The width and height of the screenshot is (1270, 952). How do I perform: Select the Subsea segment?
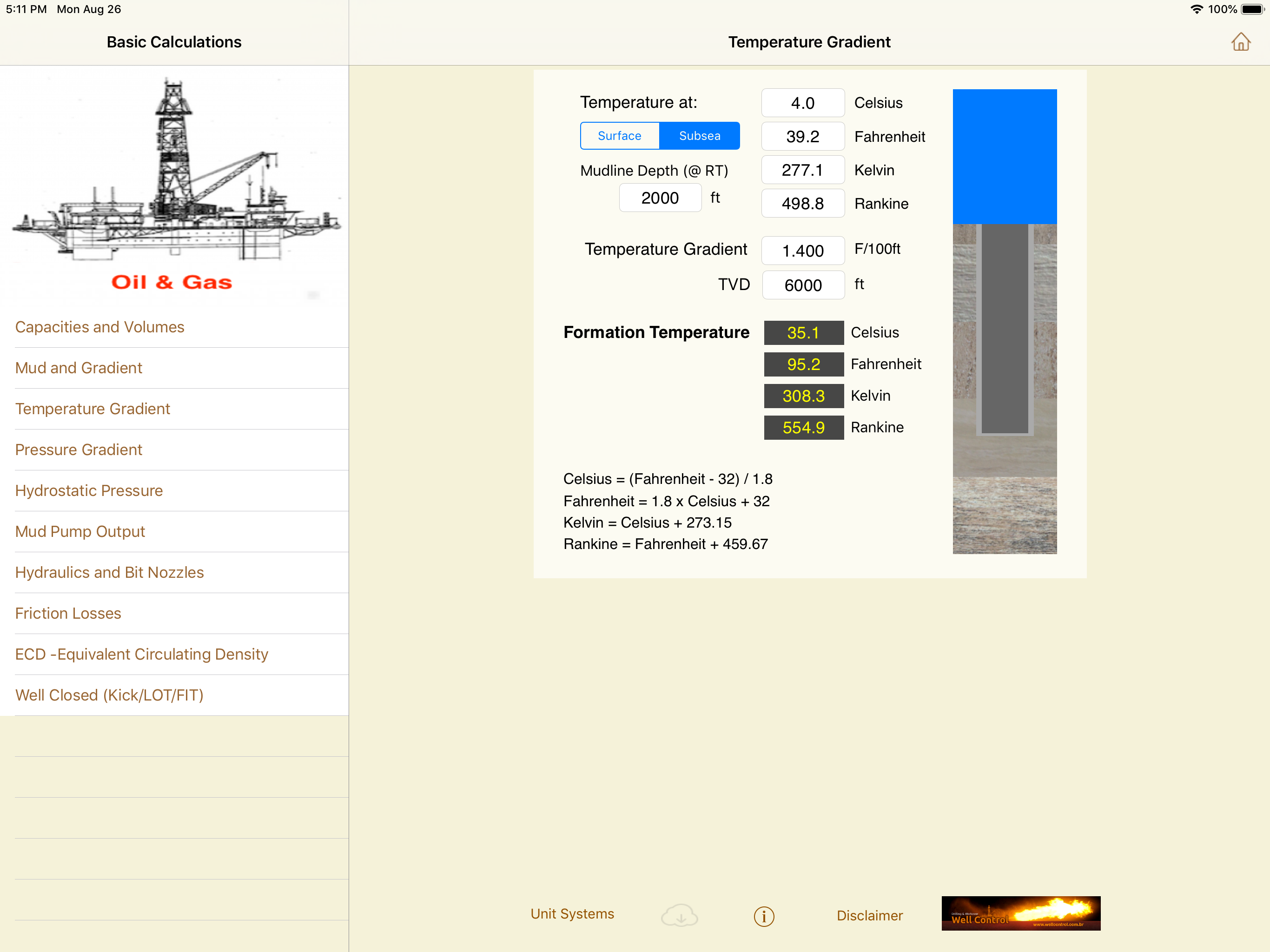tap(699, 136)
